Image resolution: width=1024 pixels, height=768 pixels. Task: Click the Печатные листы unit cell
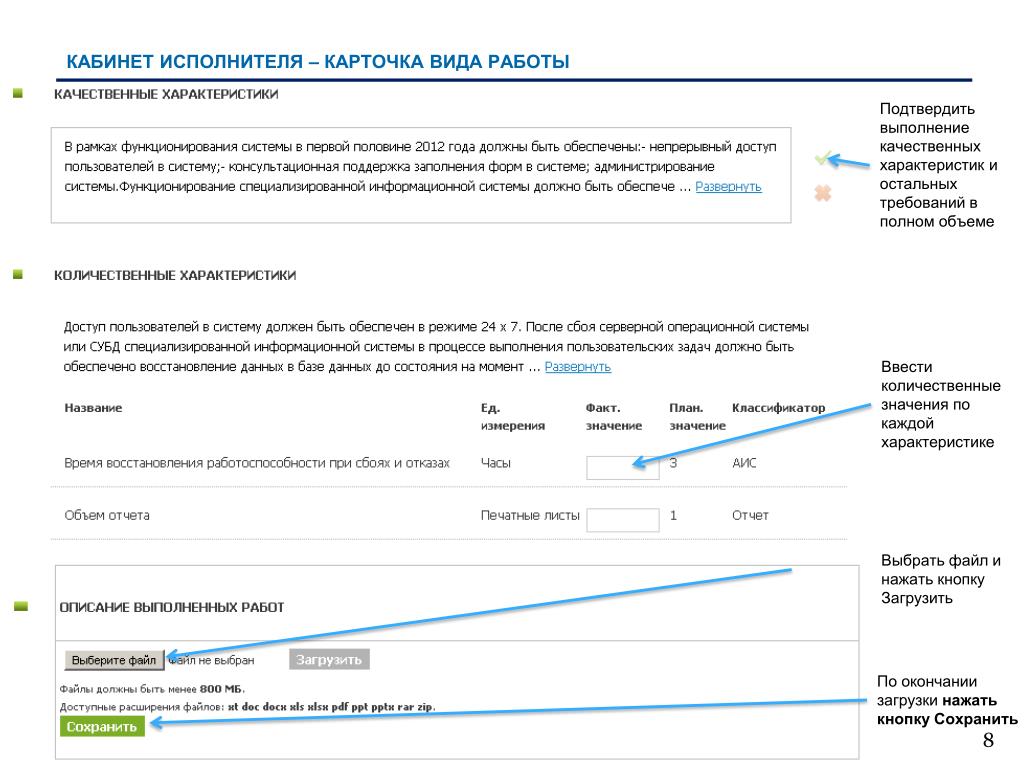[530, 515]
